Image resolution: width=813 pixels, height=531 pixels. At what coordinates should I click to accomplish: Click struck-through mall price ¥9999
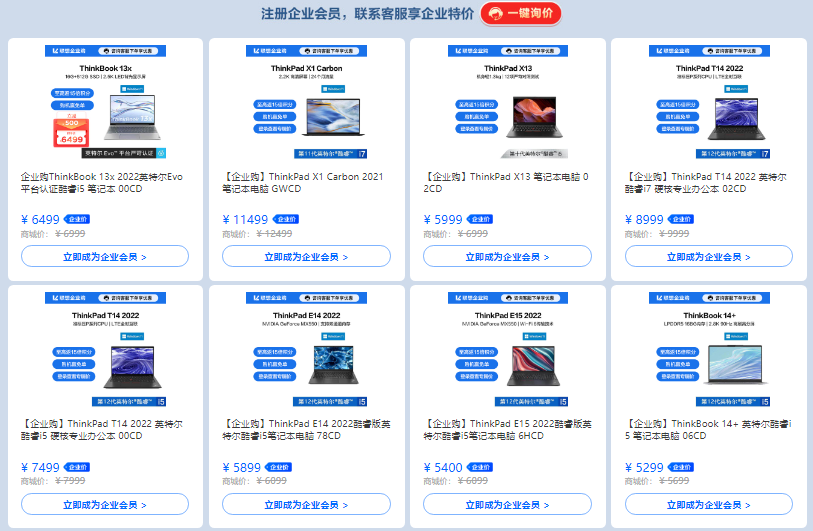(674, 234)
